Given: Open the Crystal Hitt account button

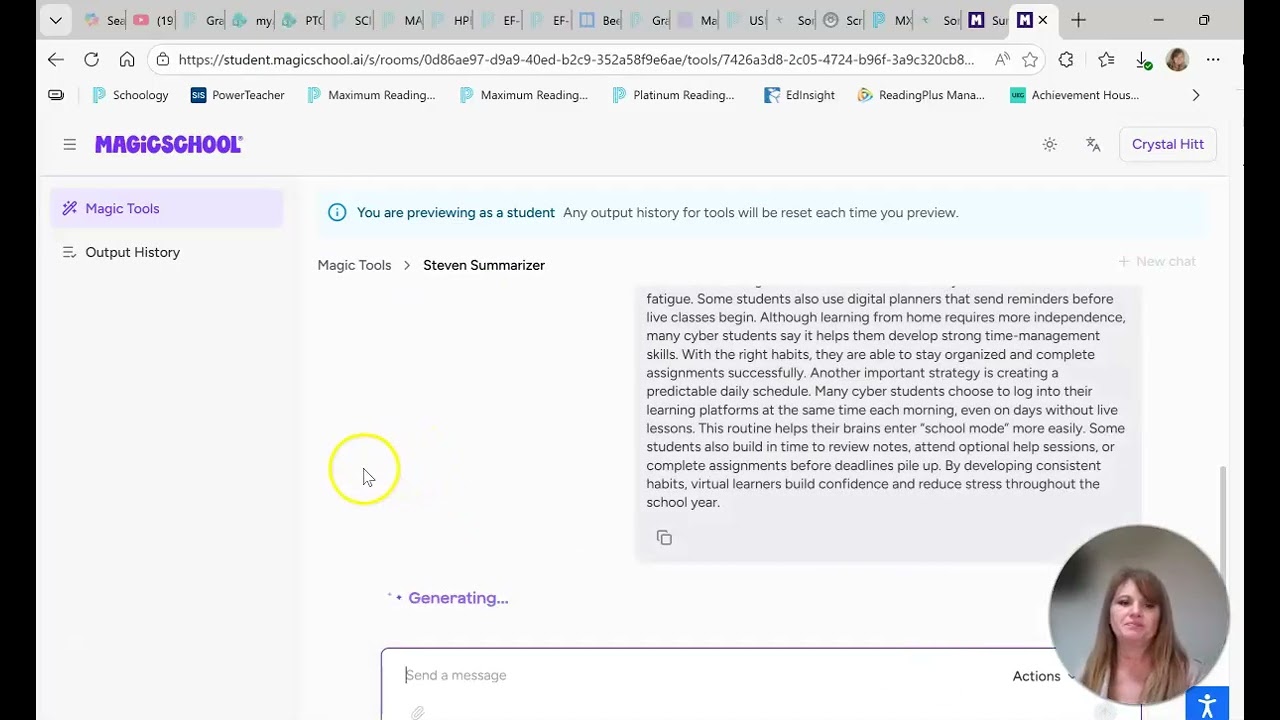Looking at the screenshot, I should pyautogui.click(x=1167, y=144).
